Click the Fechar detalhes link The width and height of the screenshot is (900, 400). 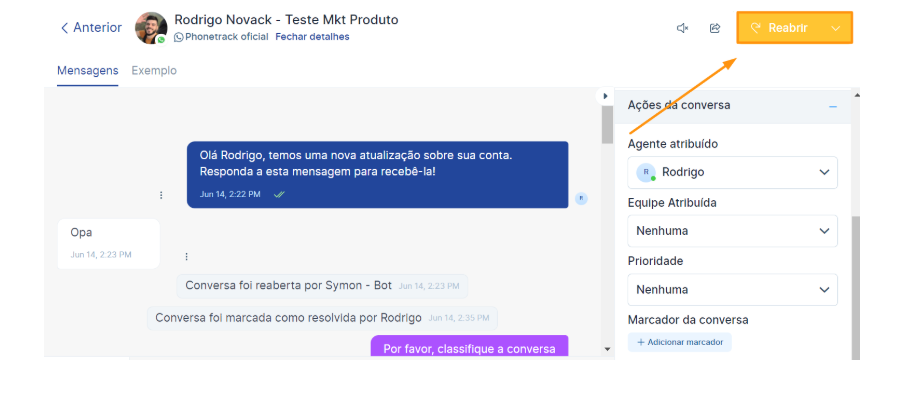click(313, 37)
